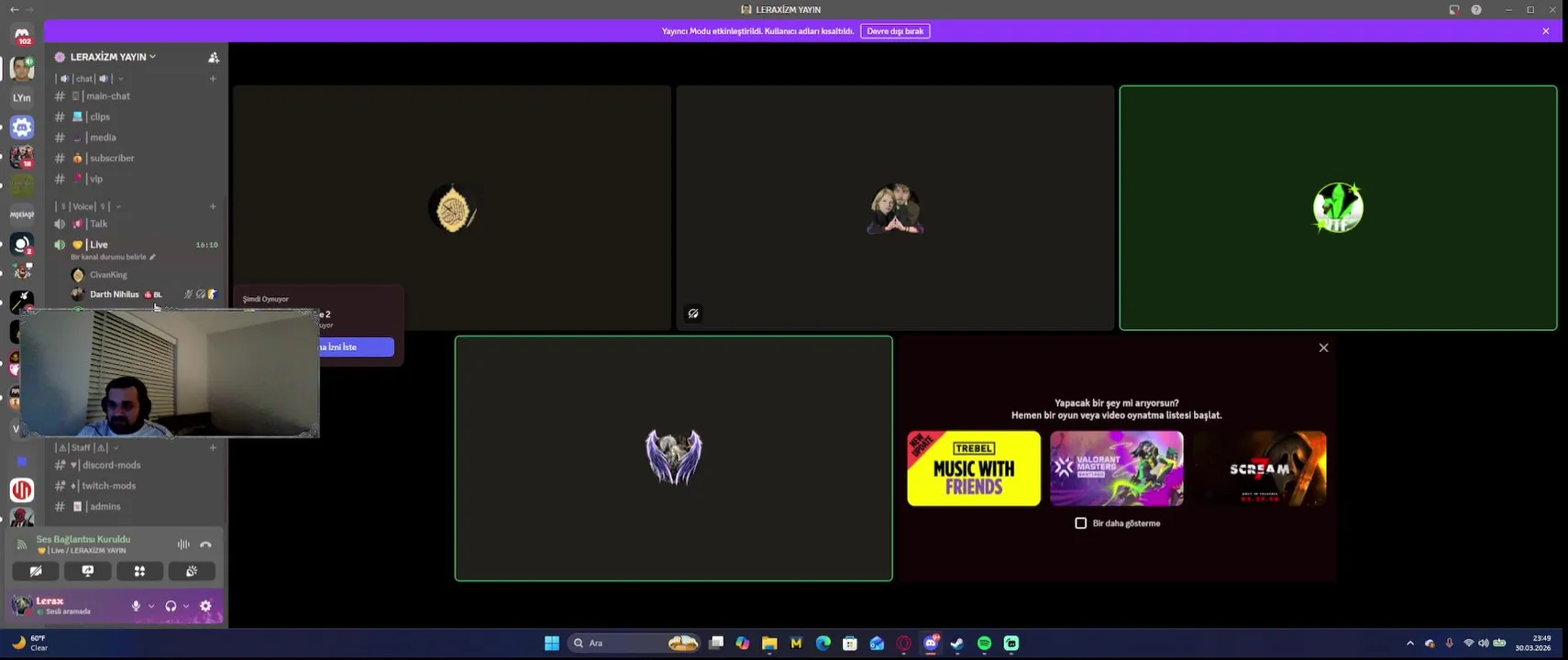Check the 'Bir daha gösterme' checkbox
Image resolution: width=1568 pixels, height=660 pixels.
coord(1080,523)
